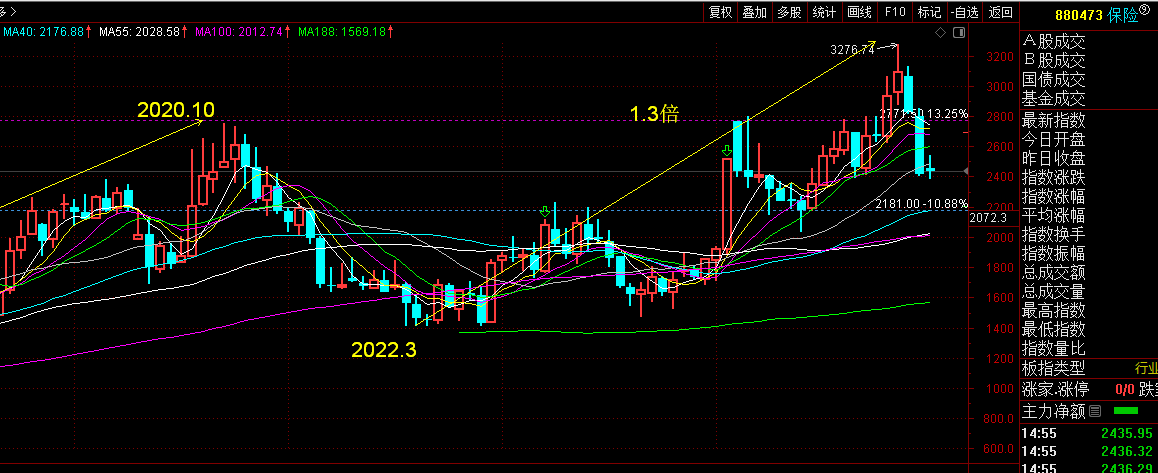The height and width of the screenshot is (473, 1158).
Task: Remove from watchlist via -自选
Action: (965, 12)
